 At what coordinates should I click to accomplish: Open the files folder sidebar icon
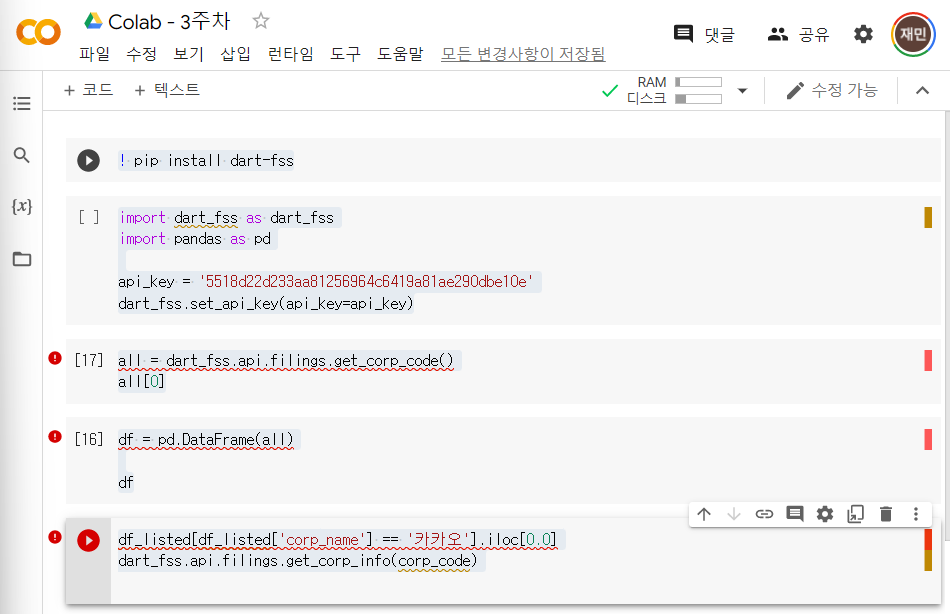(x=22, y=259)
